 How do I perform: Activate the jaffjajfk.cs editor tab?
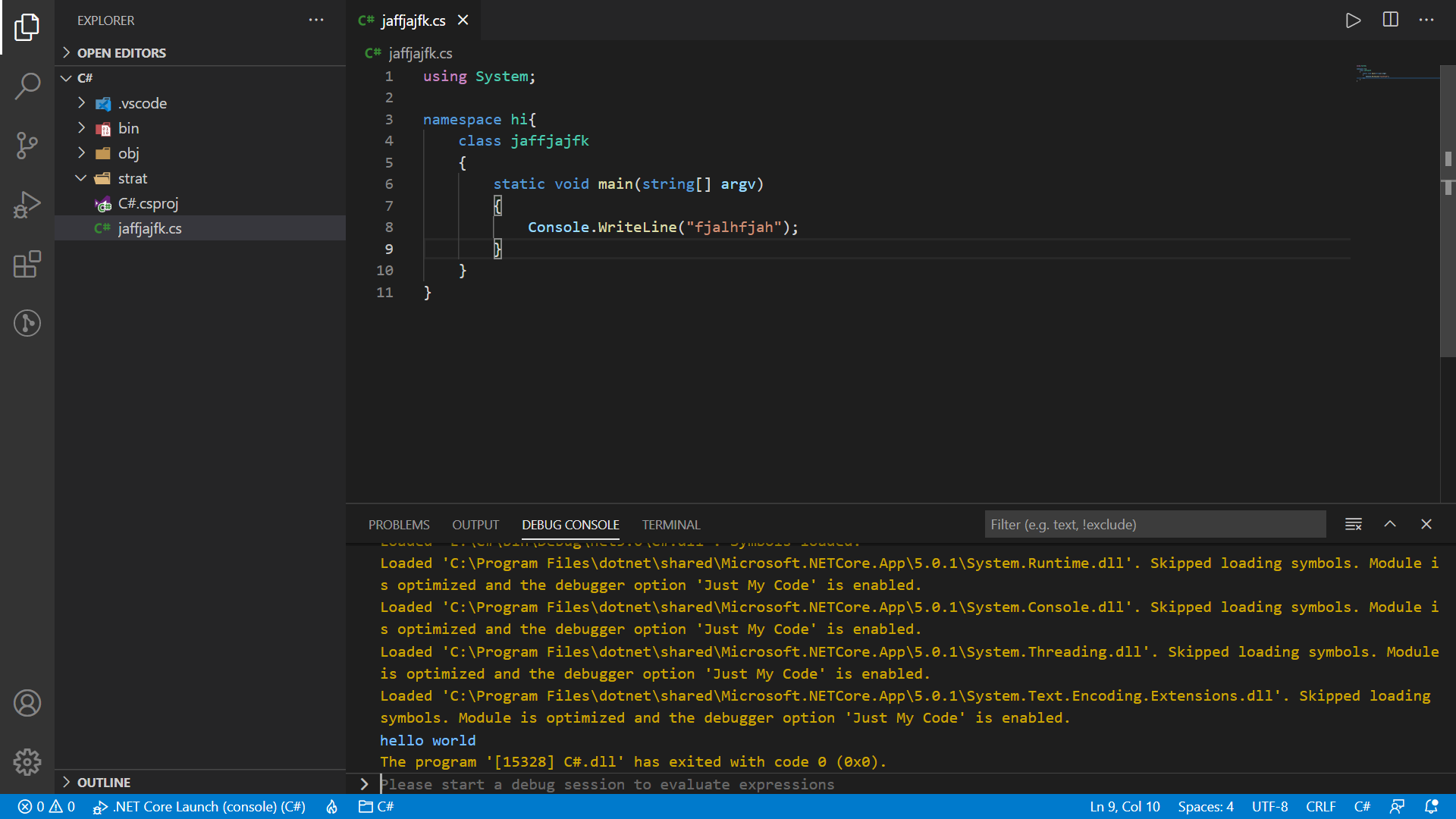(413, 20)
